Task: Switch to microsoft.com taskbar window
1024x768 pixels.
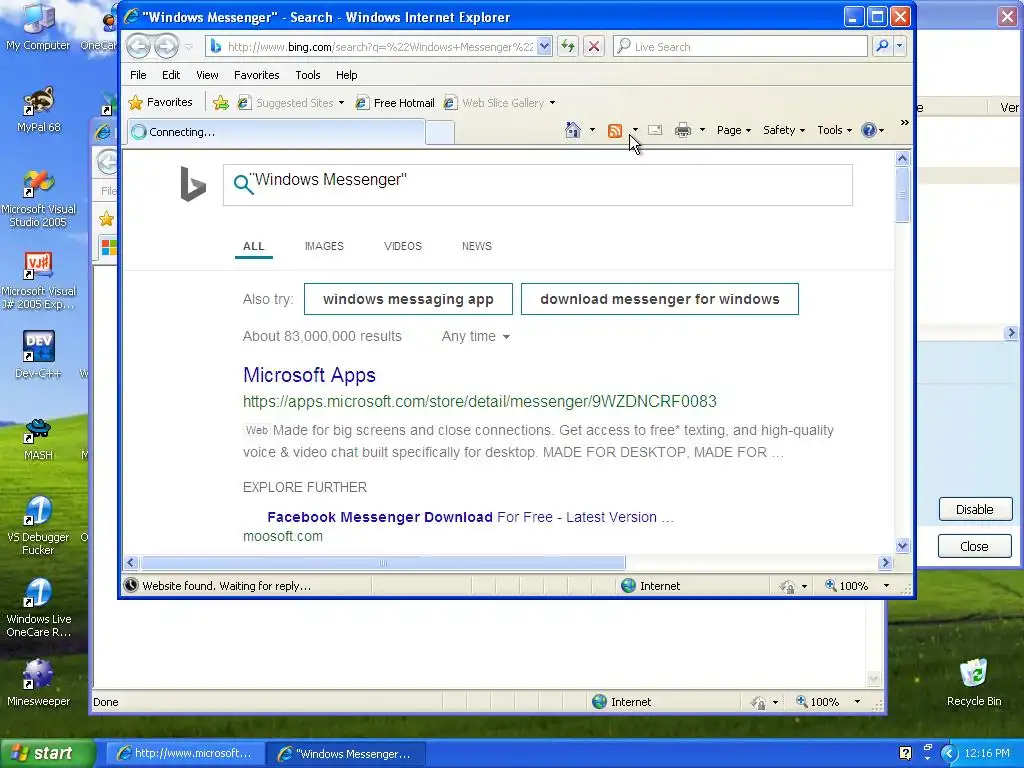Action: tap(185, 754)
